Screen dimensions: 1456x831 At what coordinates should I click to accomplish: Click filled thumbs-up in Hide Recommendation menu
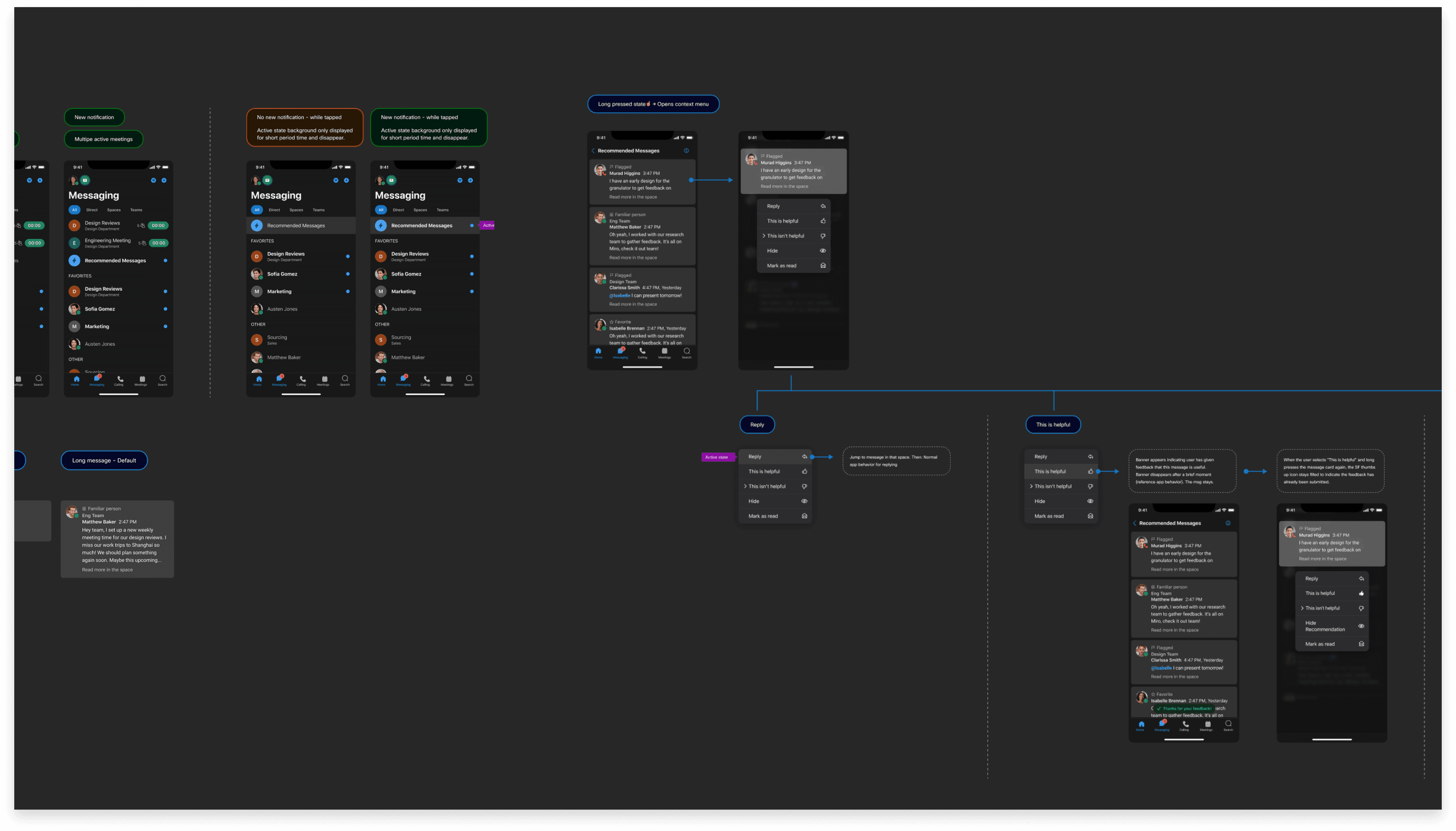point(1361,593)
